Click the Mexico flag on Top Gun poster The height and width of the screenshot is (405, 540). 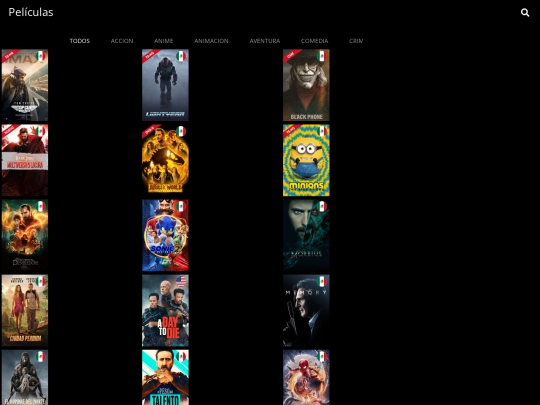coord(41,56)
